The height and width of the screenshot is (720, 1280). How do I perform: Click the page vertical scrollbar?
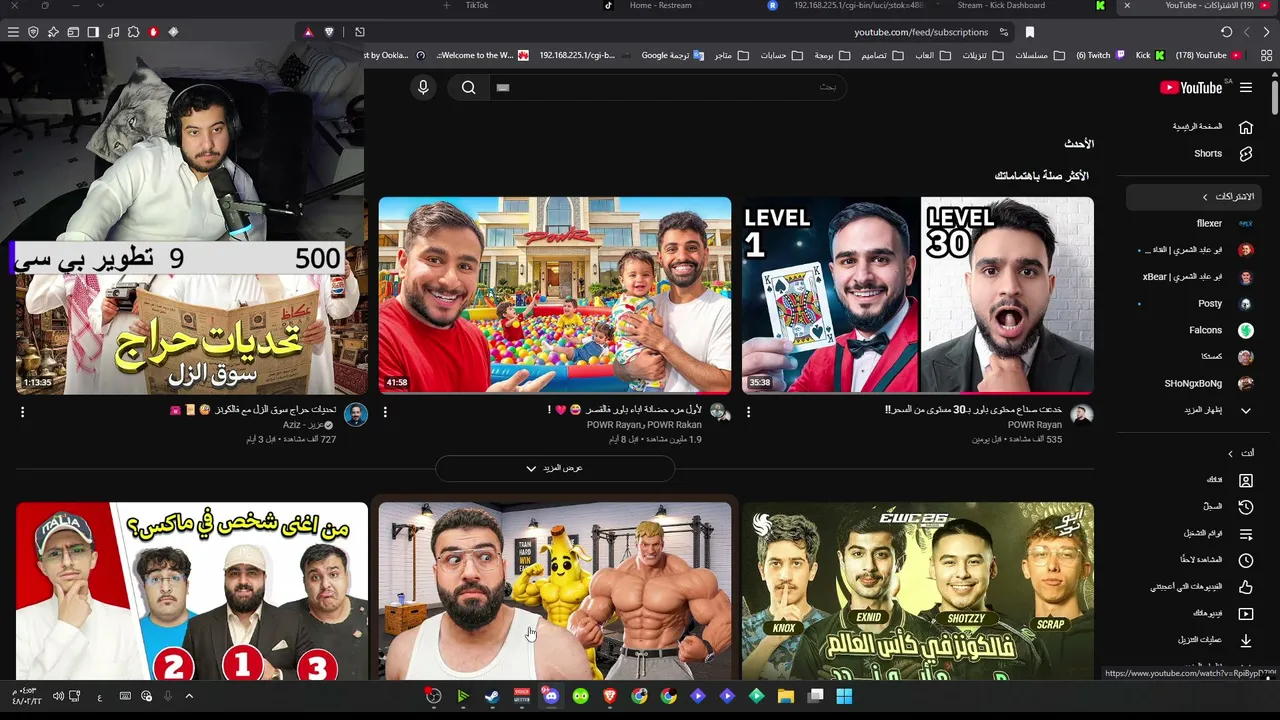1274,98
